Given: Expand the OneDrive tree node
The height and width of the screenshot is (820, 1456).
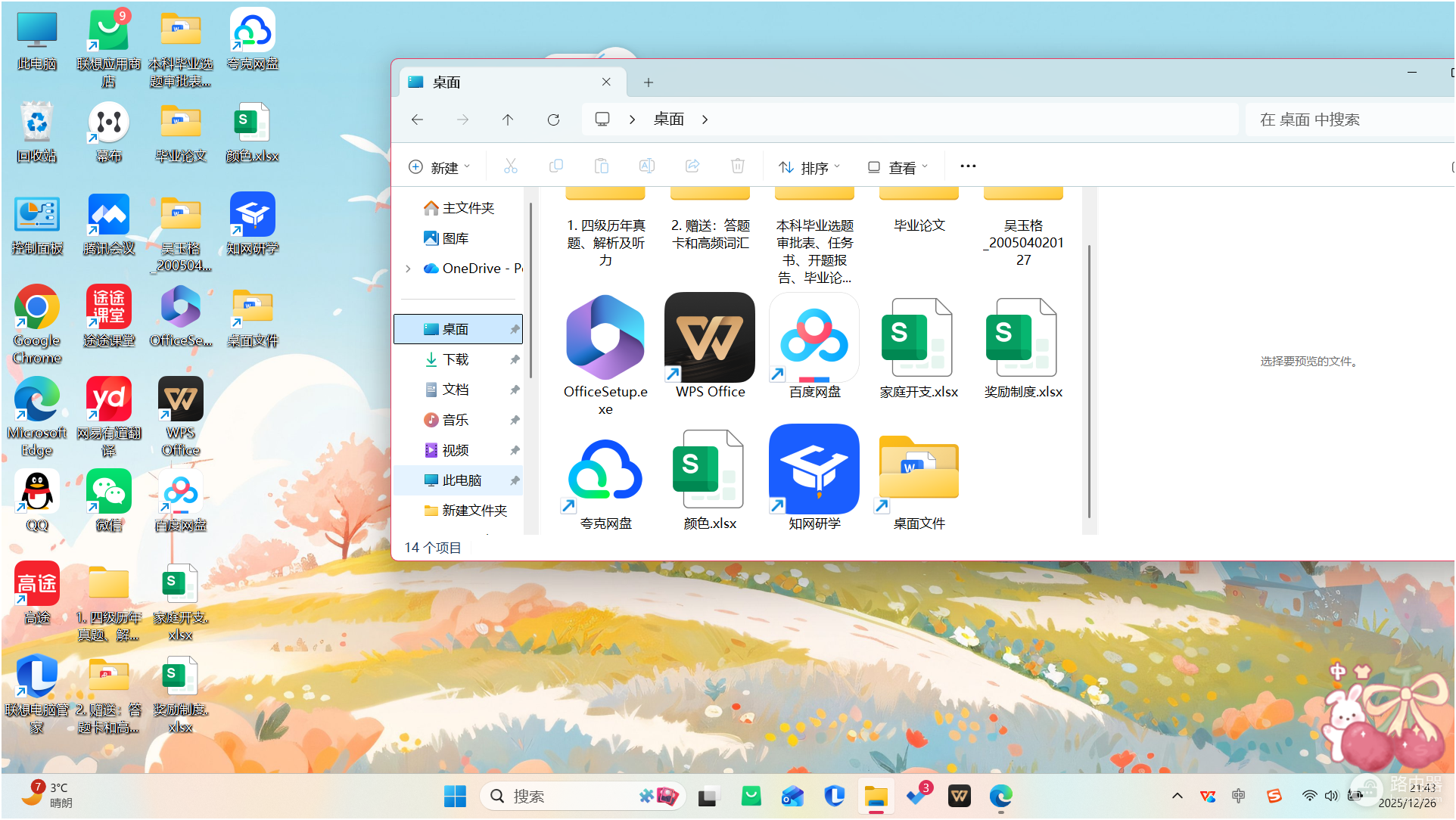Looking at the screenshot, I should pyautogui.click(x=409, y=269).
